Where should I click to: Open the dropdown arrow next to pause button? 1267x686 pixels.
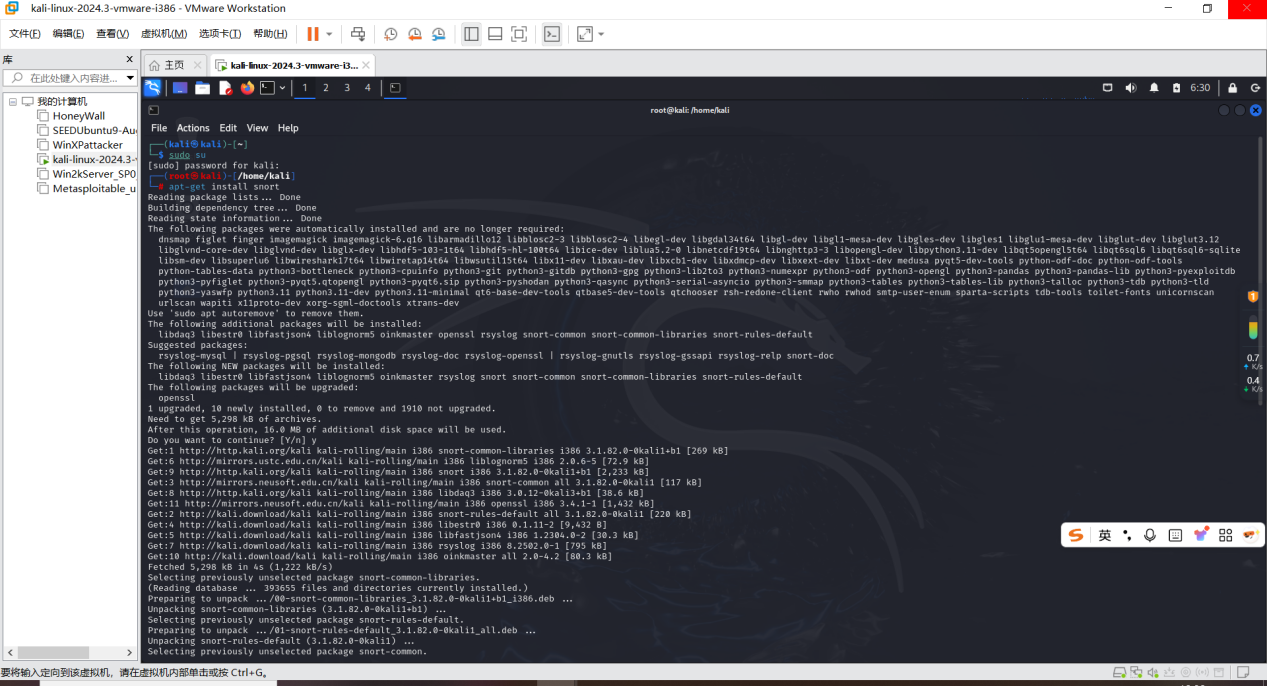point(329,34)
